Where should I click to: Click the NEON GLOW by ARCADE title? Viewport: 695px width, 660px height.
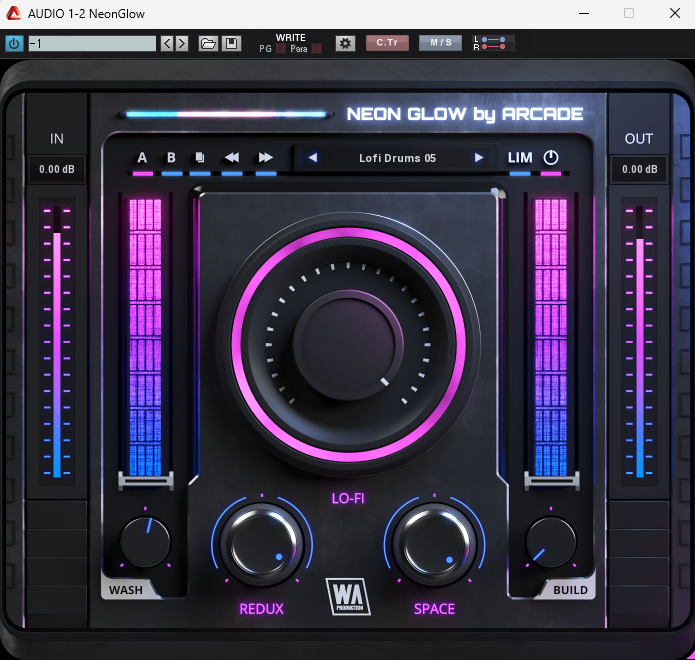coord(465,114)
